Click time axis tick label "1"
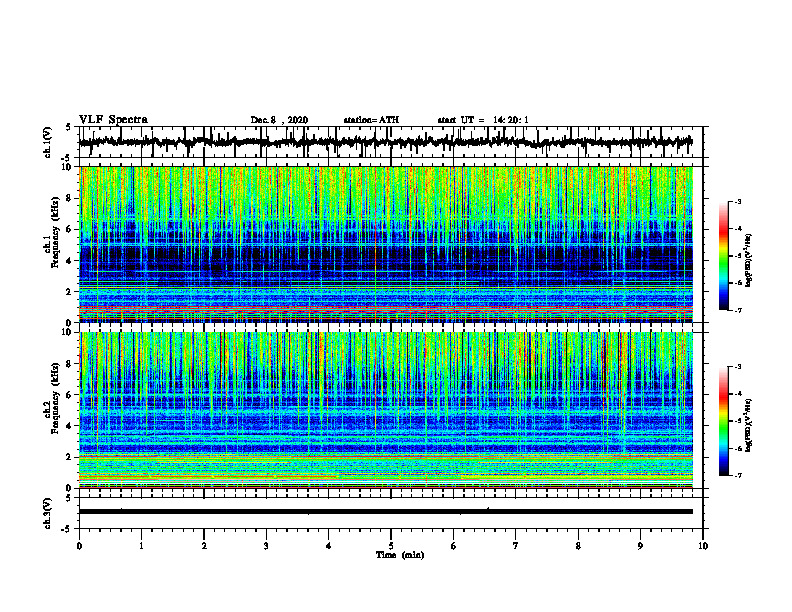Viewport: 792px width, 612px height. tap(141, 546)
